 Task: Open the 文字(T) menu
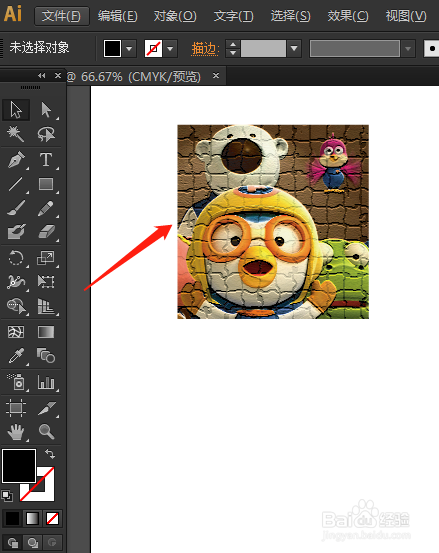tap(233, 16)
